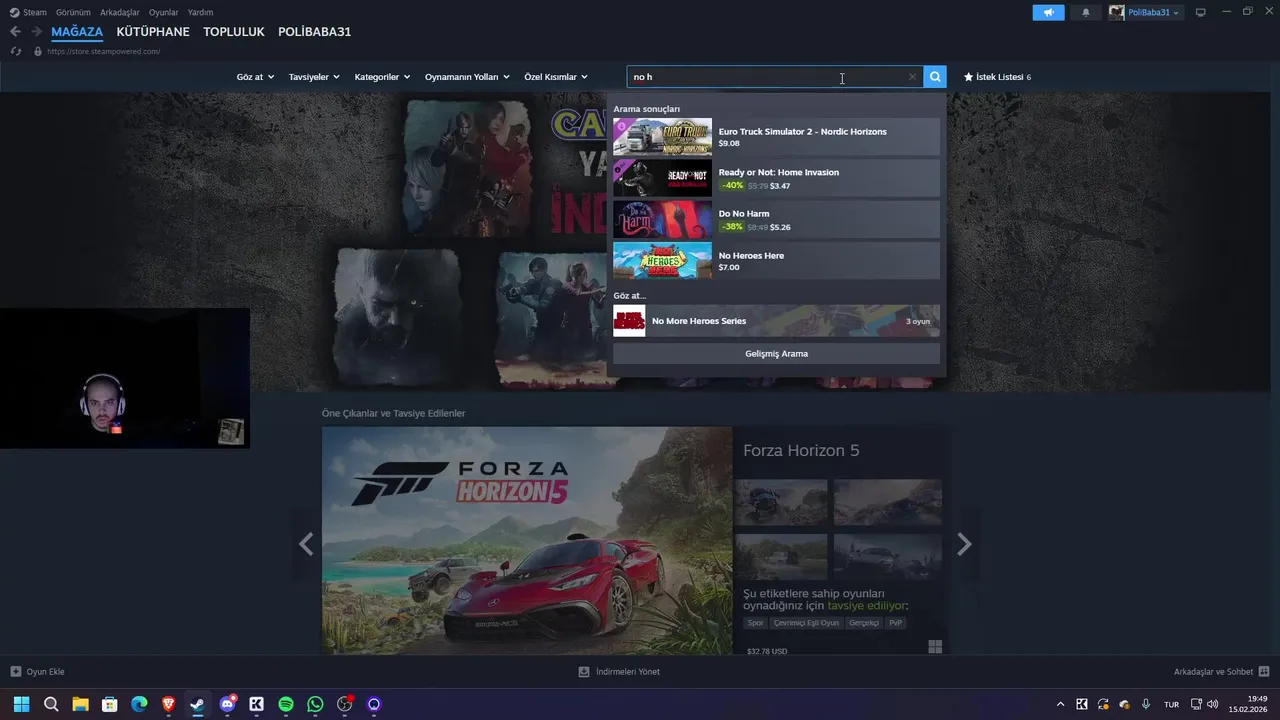Open the Arkadaşlar menu
Viewport: 1280px width, 720px height.
[120, 12]
